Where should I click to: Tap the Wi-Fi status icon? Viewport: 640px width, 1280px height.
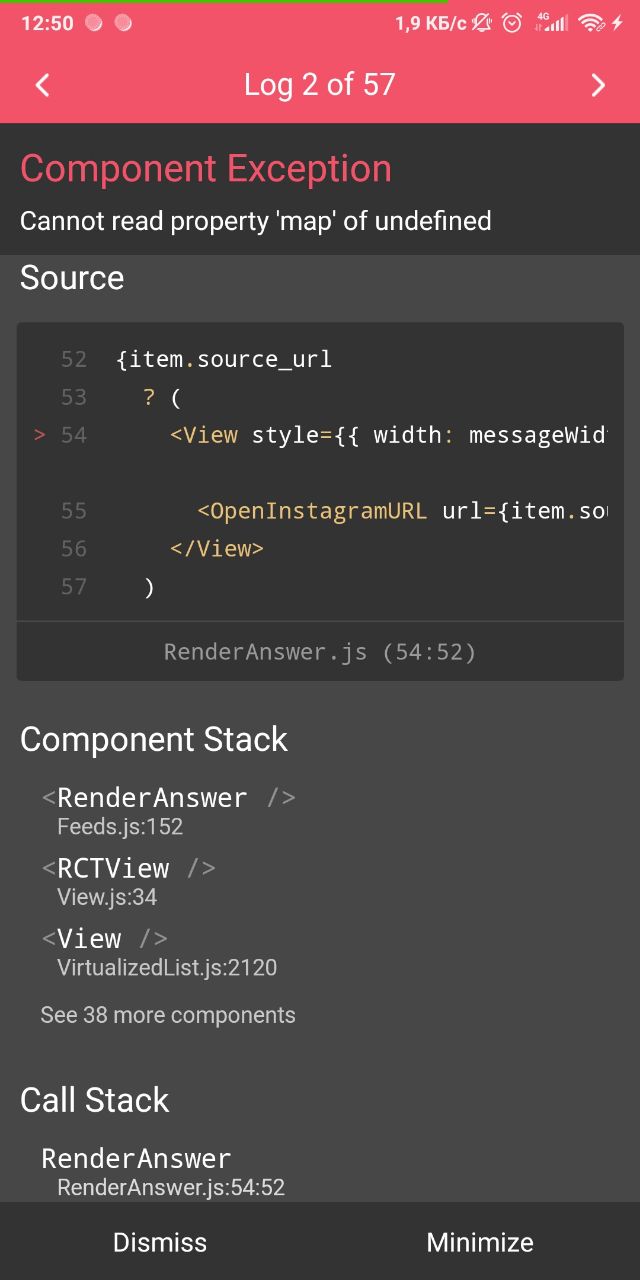pyautogui.click(x=591, y=23)
